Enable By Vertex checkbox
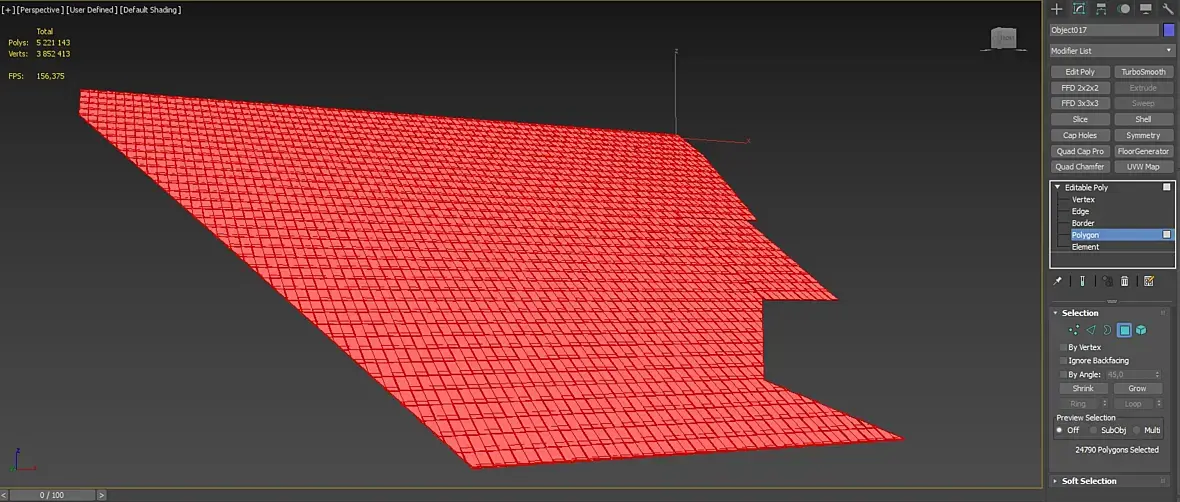This screenshot has height=502, width=1180. 1063,348
